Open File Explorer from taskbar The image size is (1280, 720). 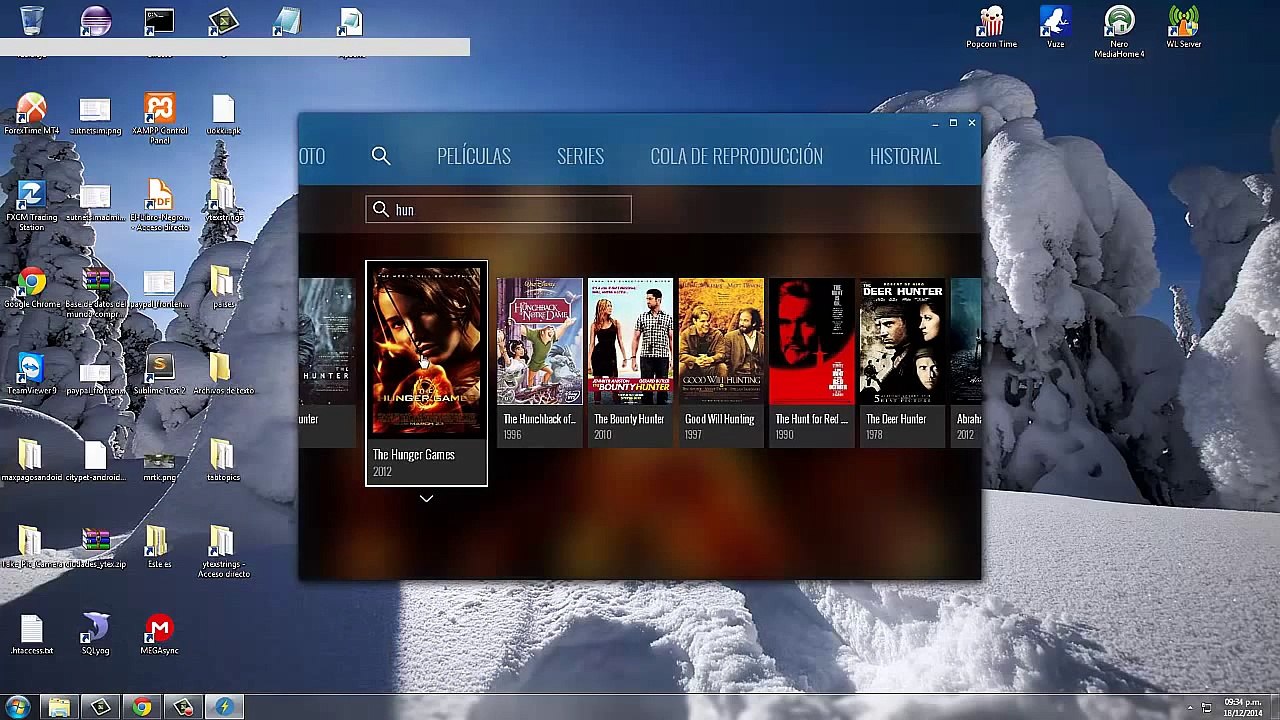[x=59, y=707]
